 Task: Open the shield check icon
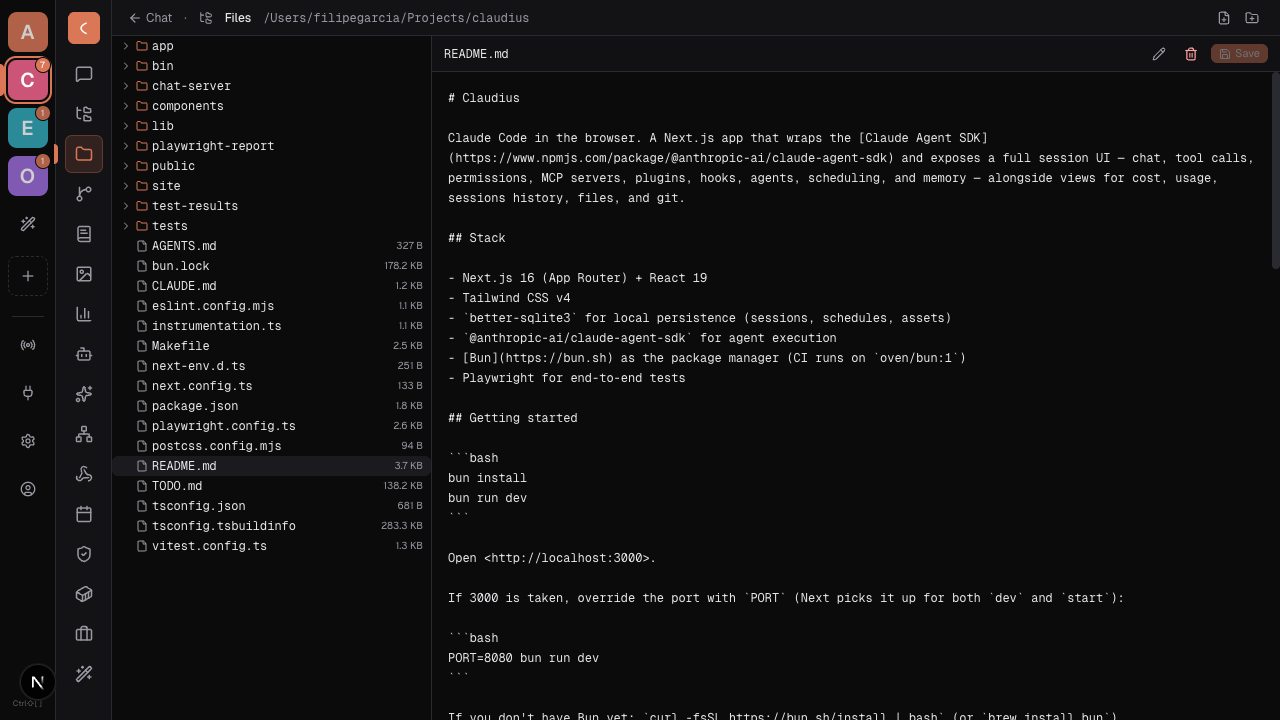tap(84, 554)
